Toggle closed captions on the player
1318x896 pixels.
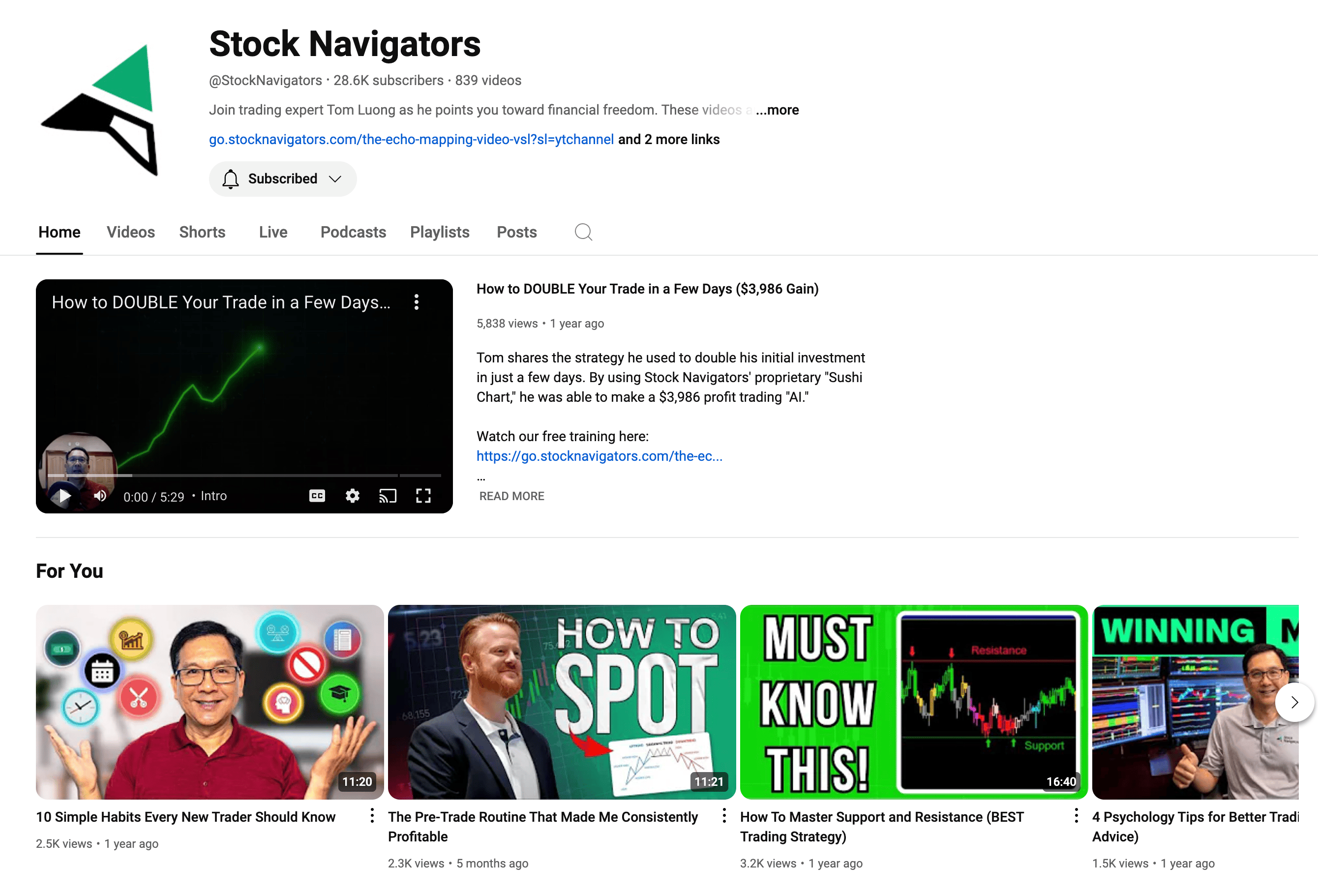coord(317,496)
